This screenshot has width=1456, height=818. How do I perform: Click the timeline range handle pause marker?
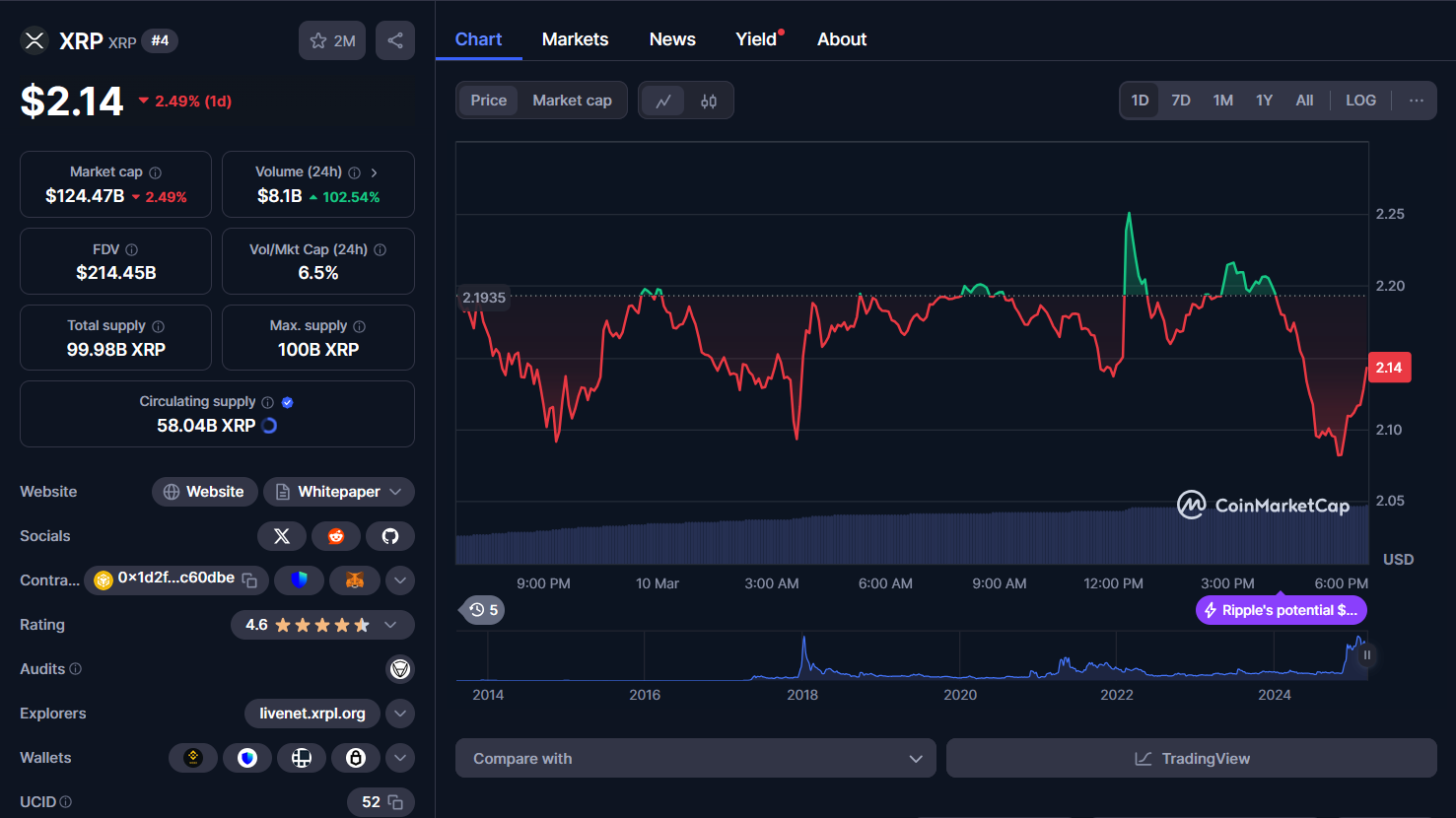tap(1366, 654)
